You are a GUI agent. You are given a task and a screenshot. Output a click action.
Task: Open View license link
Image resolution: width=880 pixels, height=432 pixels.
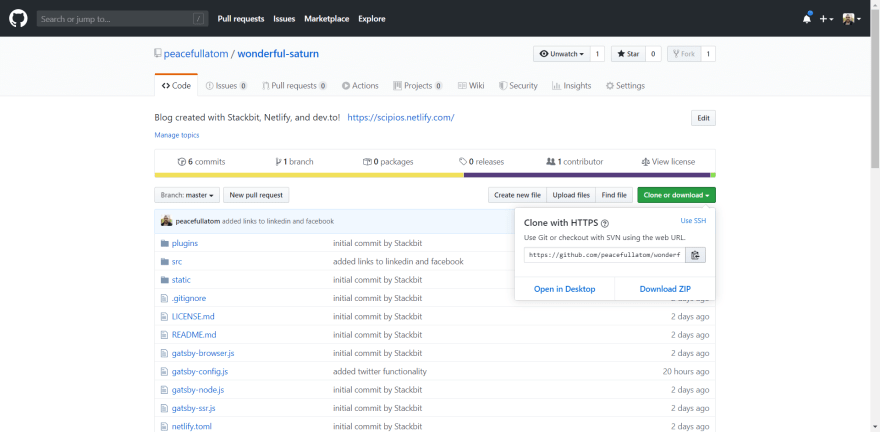pos(668,162)
